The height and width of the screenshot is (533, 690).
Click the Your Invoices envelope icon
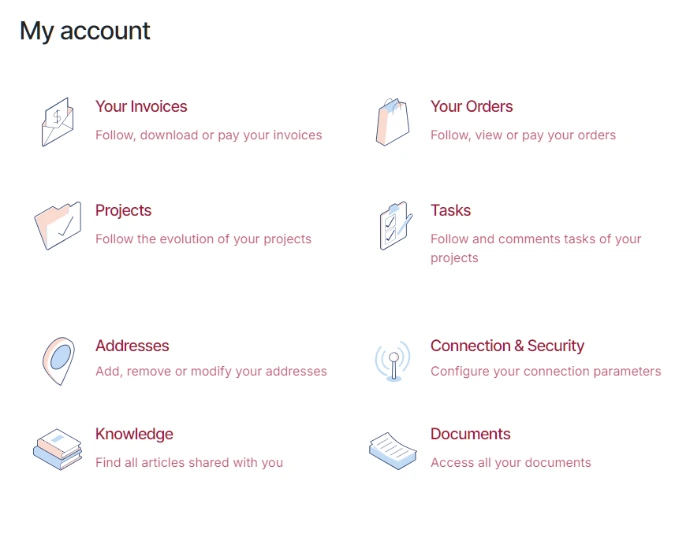58,121
